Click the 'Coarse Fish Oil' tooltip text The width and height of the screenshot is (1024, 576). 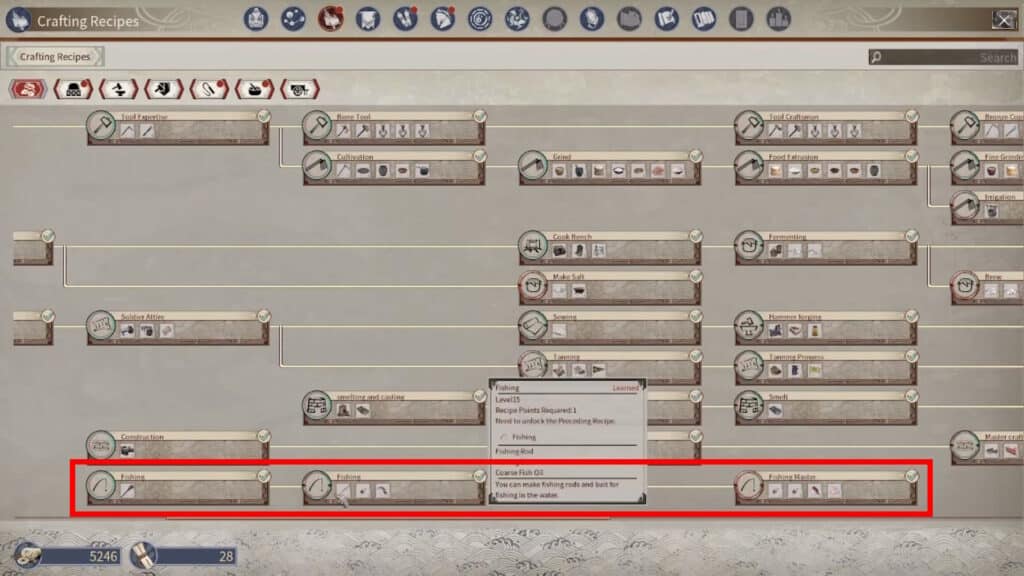tap(519, 472)
